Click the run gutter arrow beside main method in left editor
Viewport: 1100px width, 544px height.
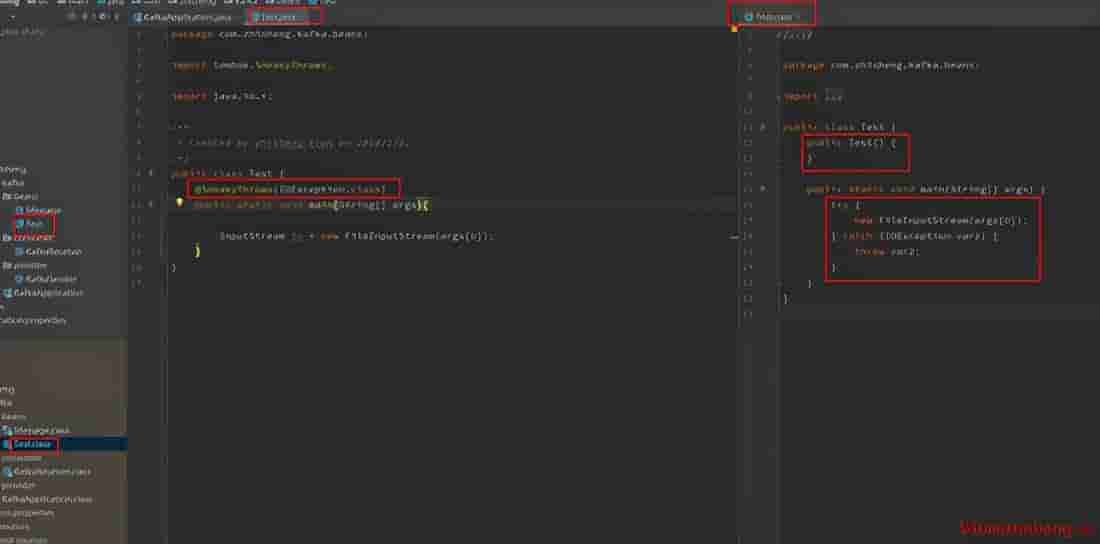[151, 204]
